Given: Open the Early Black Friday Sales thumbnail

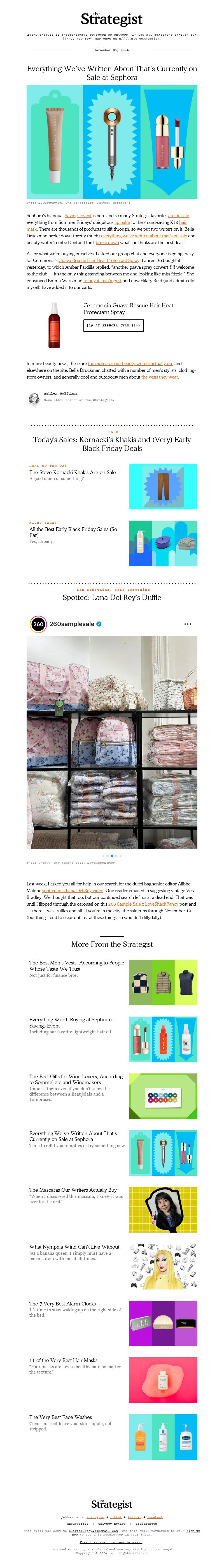Looking at the screenshot, I should coord(163,544).
